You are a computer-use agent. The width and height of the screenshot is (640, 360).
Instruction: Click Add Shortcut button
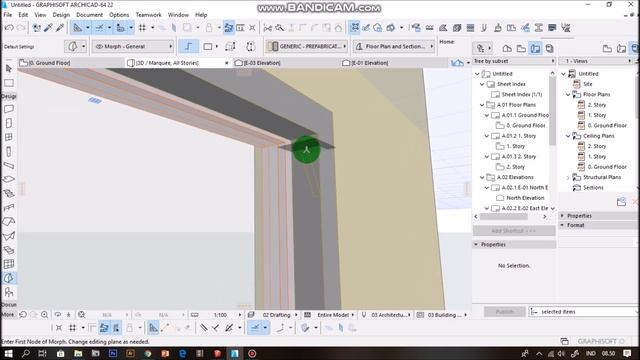[x=514, y=231]
